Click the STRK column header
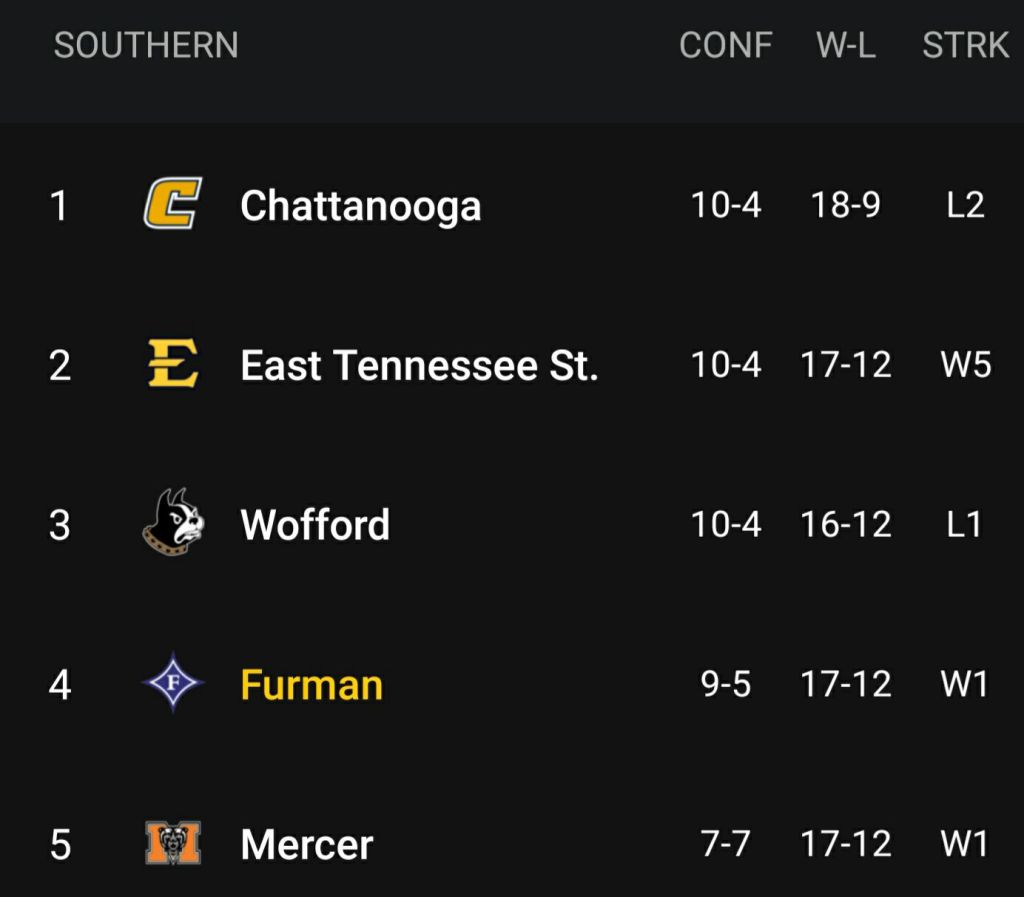The width and height of the screenshot is (1024, 897). [x=965, y=45]
